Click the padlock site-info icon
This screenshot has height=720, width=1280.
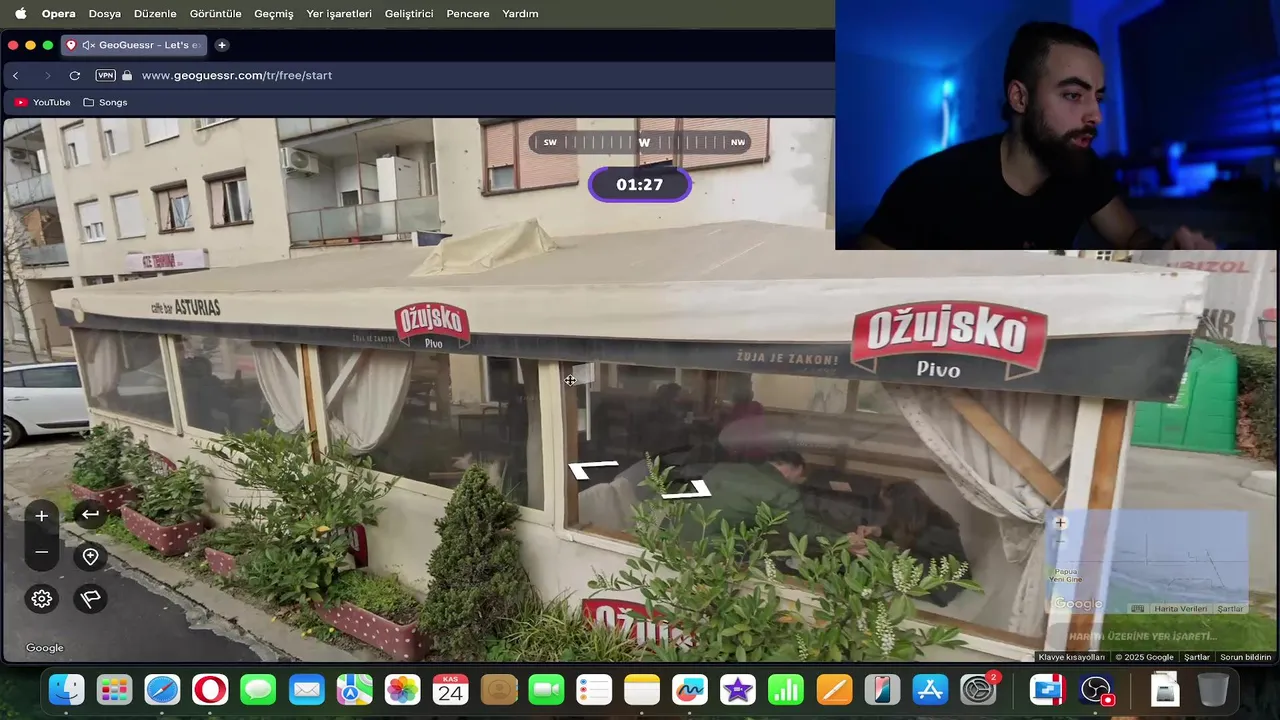(x=127, y=75)
